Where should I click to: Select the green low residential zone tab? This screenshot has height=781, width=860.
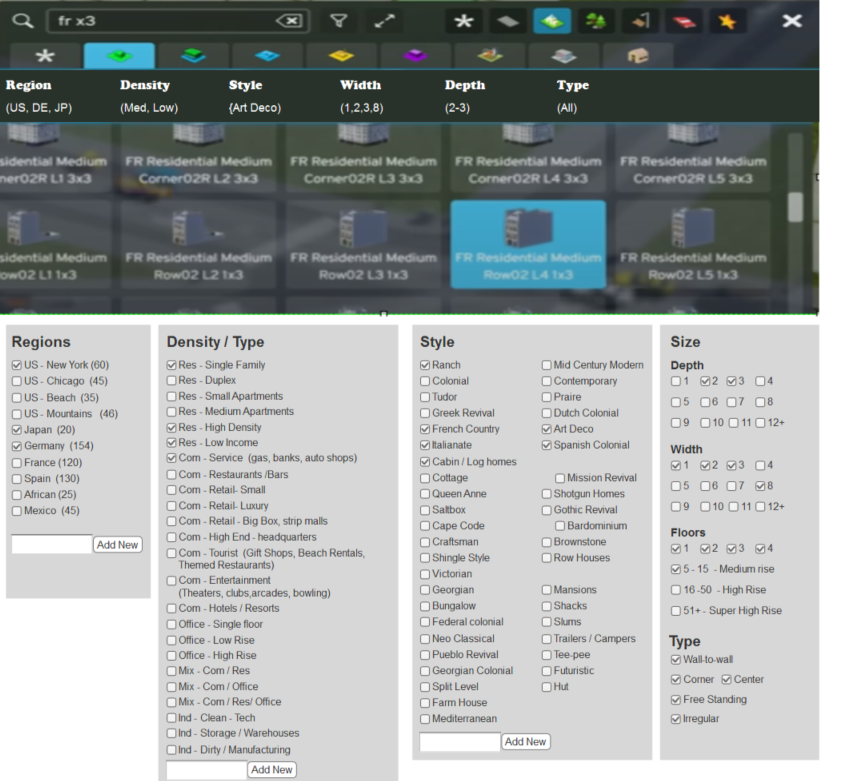pyautogui.click(x=119, y=55)
